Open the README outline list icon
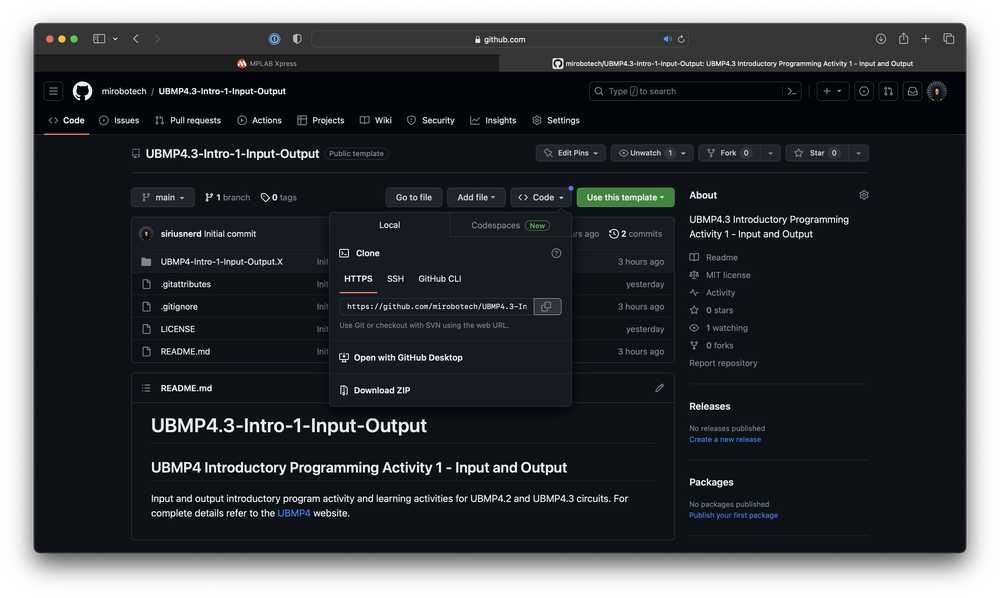1000x598 pixels. click(x=146, y=388)
